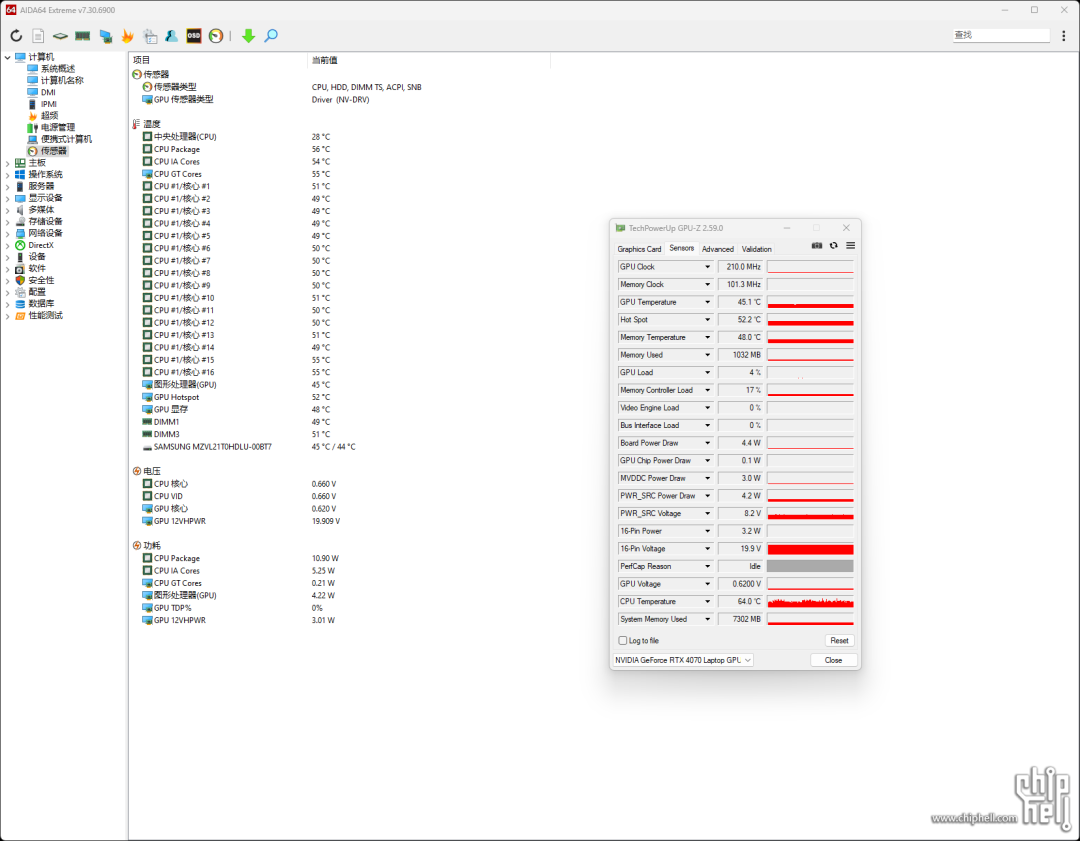Click the user silhouette toolbar icon
The width and height of the screenshot is (1080, 841).
coord(172,36)
